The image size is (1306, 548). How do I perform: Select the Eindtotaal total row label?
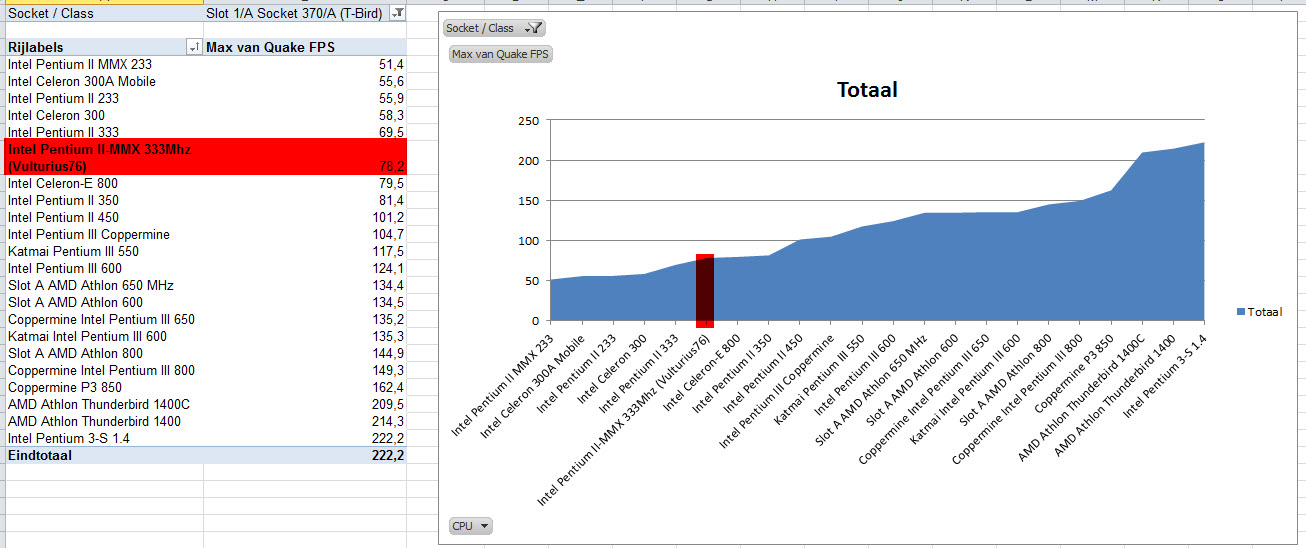[40, 455]
